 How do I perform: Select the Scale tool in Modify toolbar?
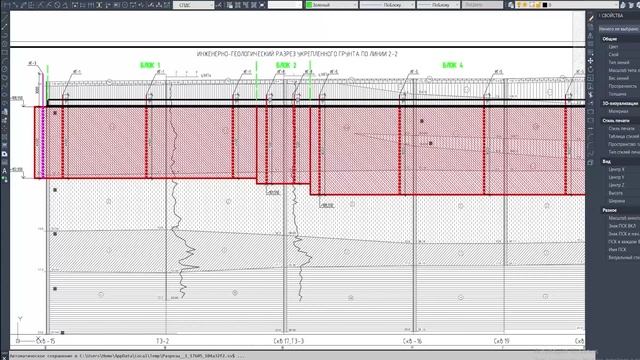coord(591,78)
